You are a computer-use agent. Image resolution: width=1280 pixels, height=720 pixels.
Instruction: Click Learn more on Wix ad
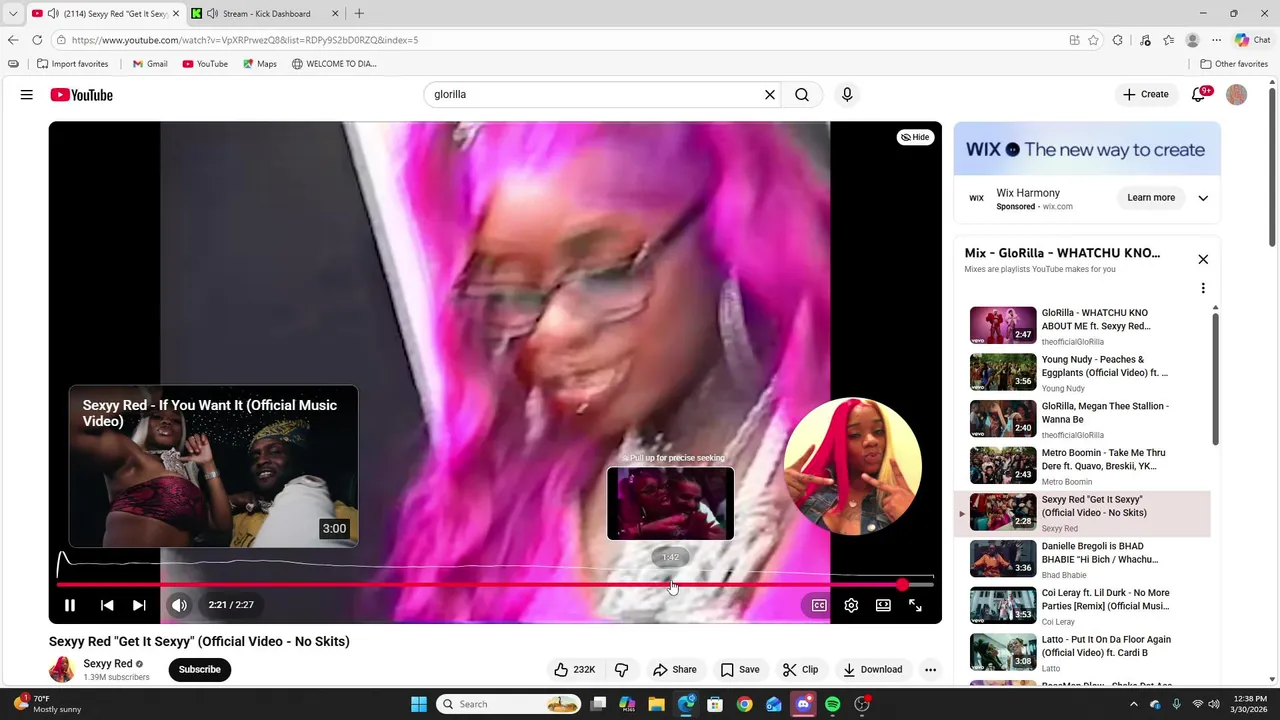[1151, 198]
